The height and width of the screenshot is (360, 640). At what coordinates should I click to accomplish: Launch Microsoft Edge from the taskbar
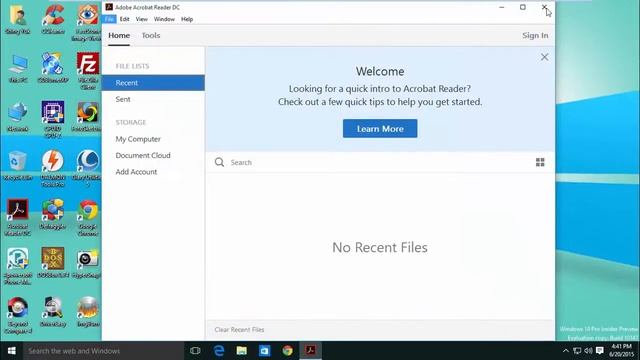pos(219,351)
